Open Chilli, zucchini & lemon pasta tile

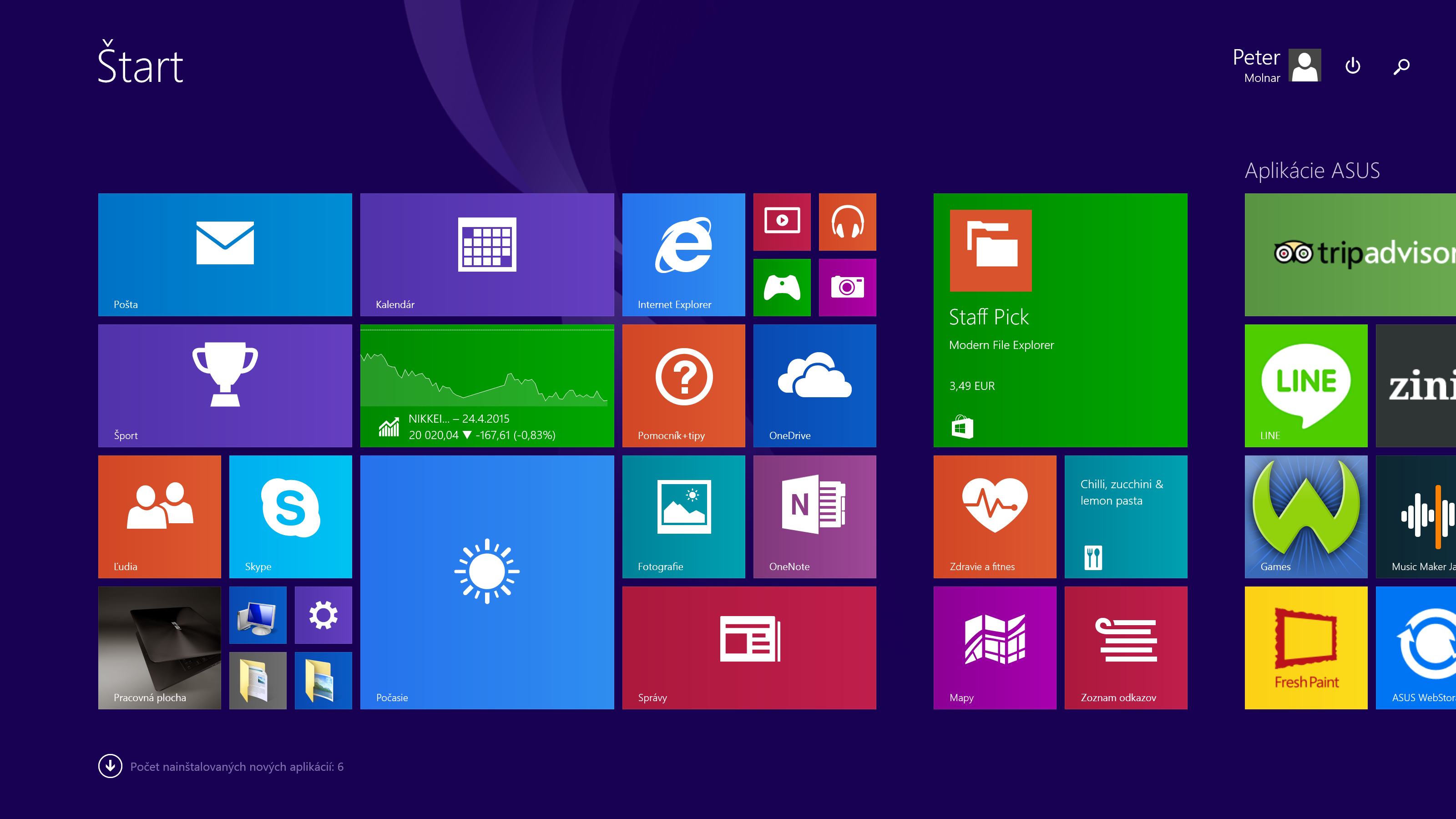click(1126, 516)
